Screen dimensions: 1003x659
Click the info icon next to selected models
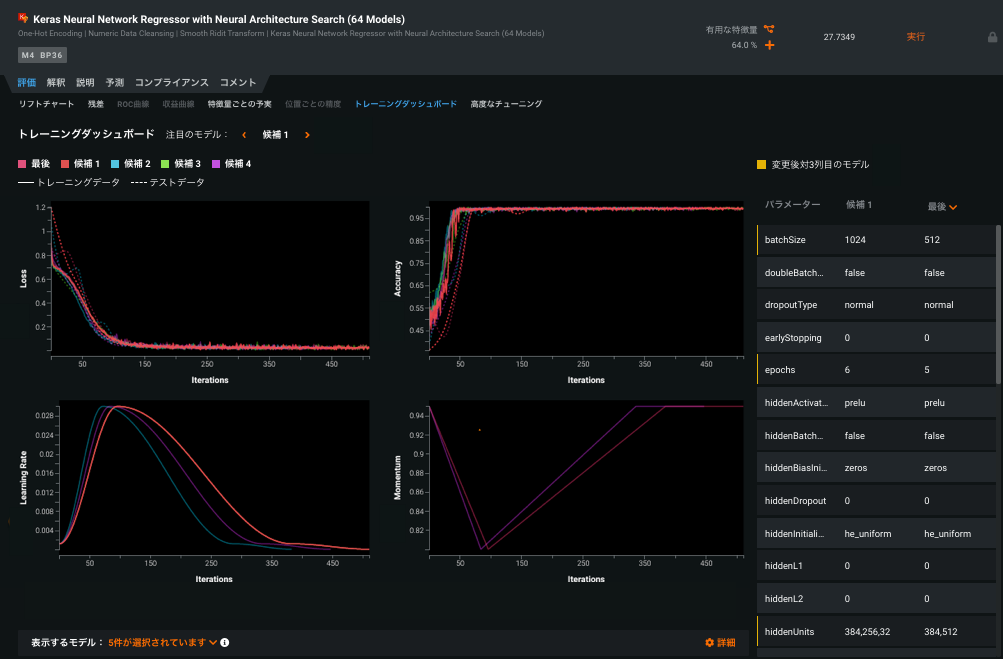(x=225, y=642)
